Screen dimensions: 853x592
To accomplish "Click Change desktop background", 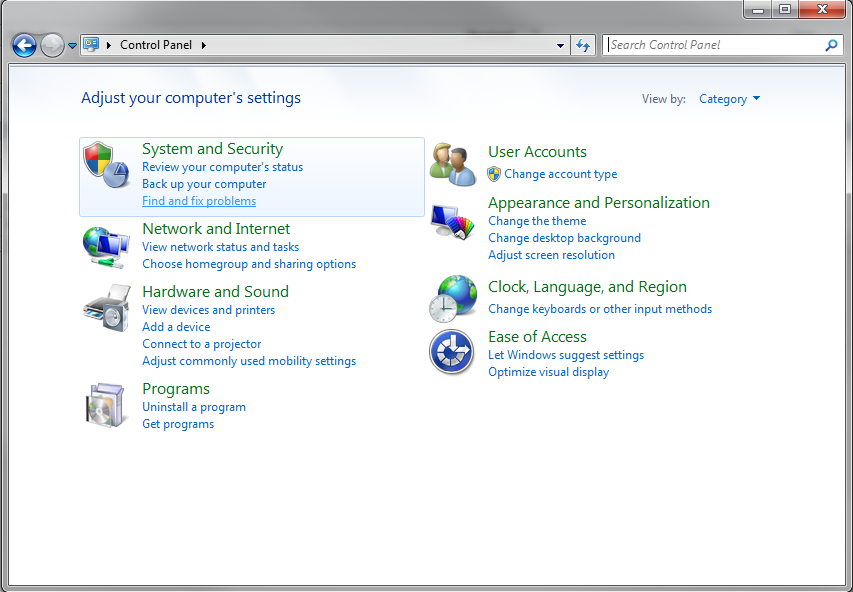I will pyautogui.click(x=564, y=238).
